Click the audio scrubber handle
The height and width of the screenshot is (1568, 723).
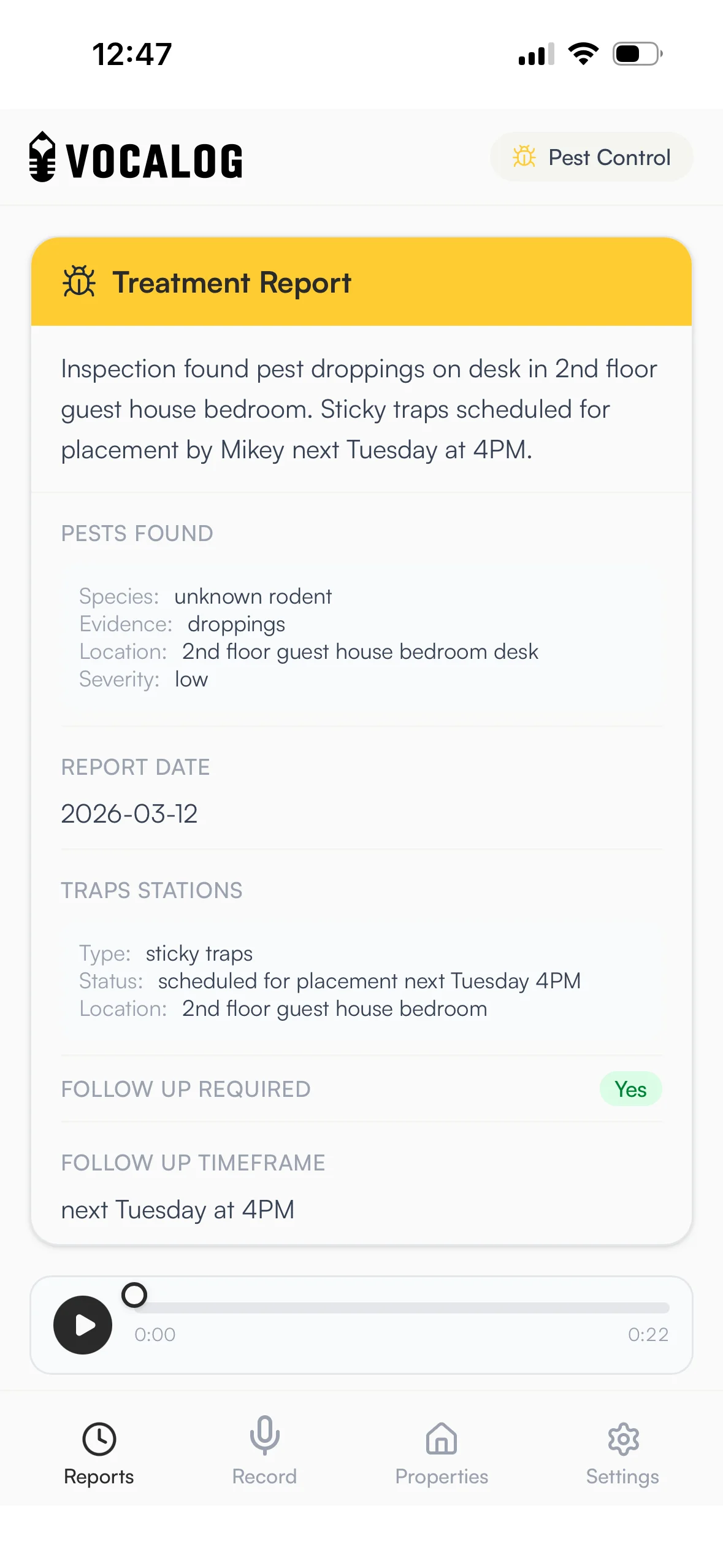pos(134,1295)
